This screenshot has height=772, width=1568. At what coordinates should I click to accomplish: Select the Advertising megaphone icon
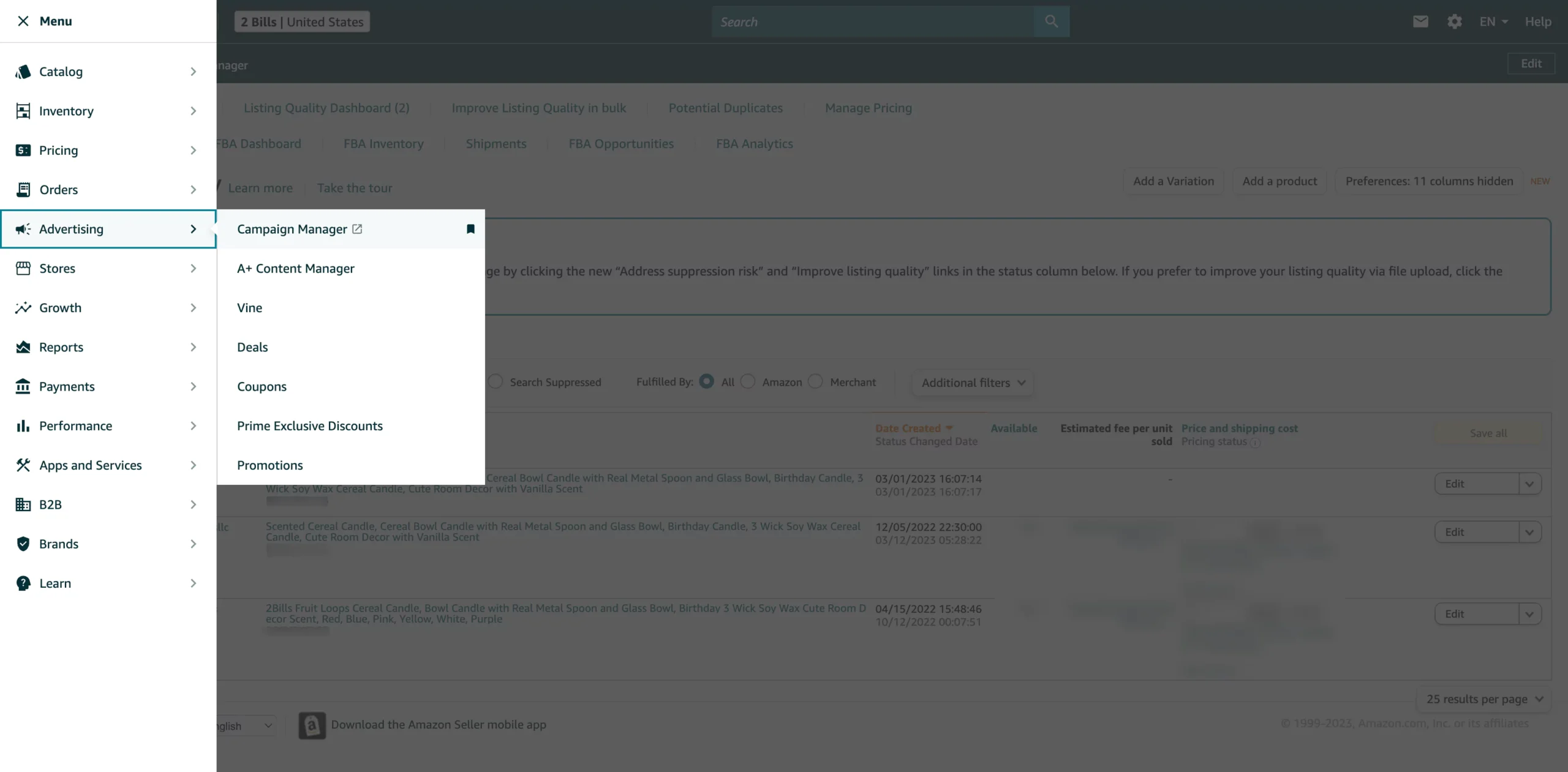23,229
